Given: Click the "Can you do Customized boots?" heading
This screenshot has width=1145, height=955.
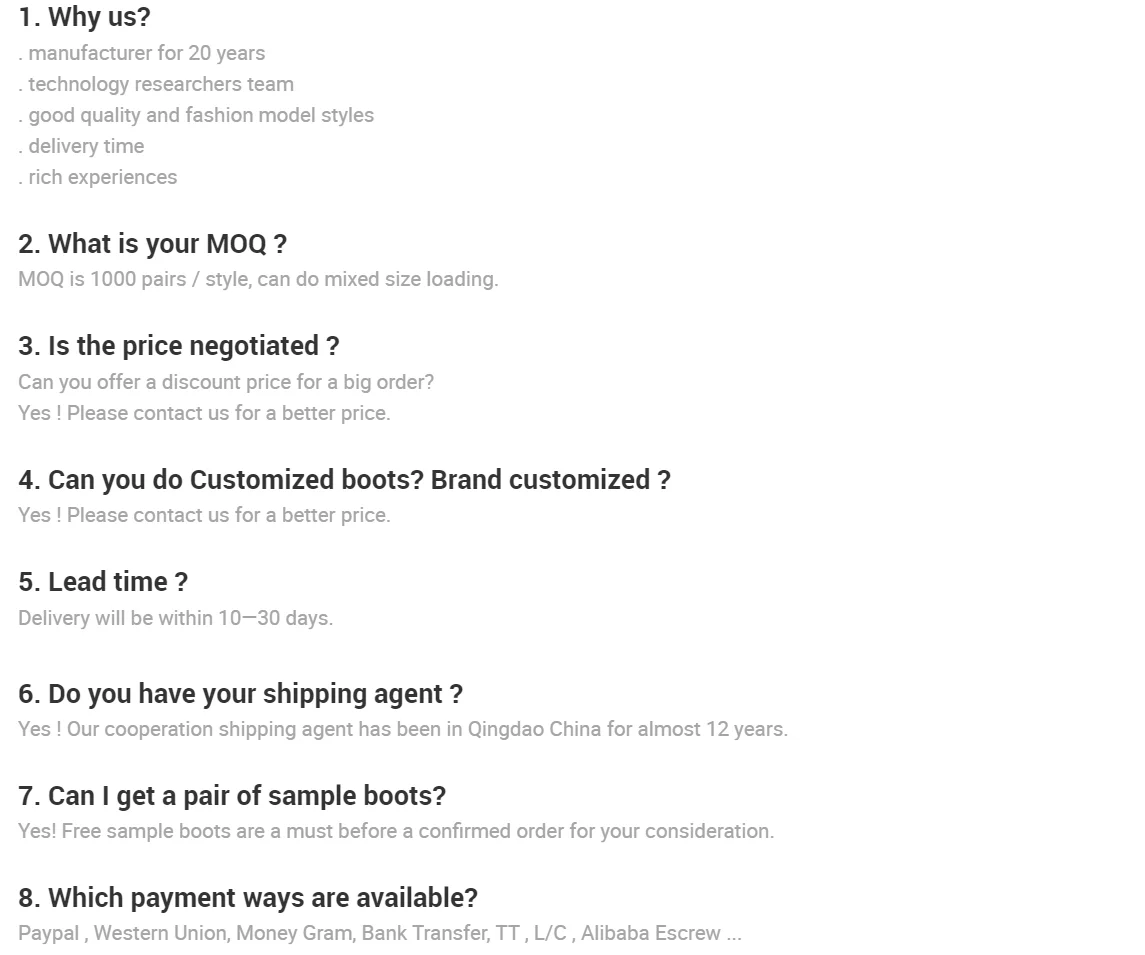Looking at the screenshot, I should coord(344,480).
